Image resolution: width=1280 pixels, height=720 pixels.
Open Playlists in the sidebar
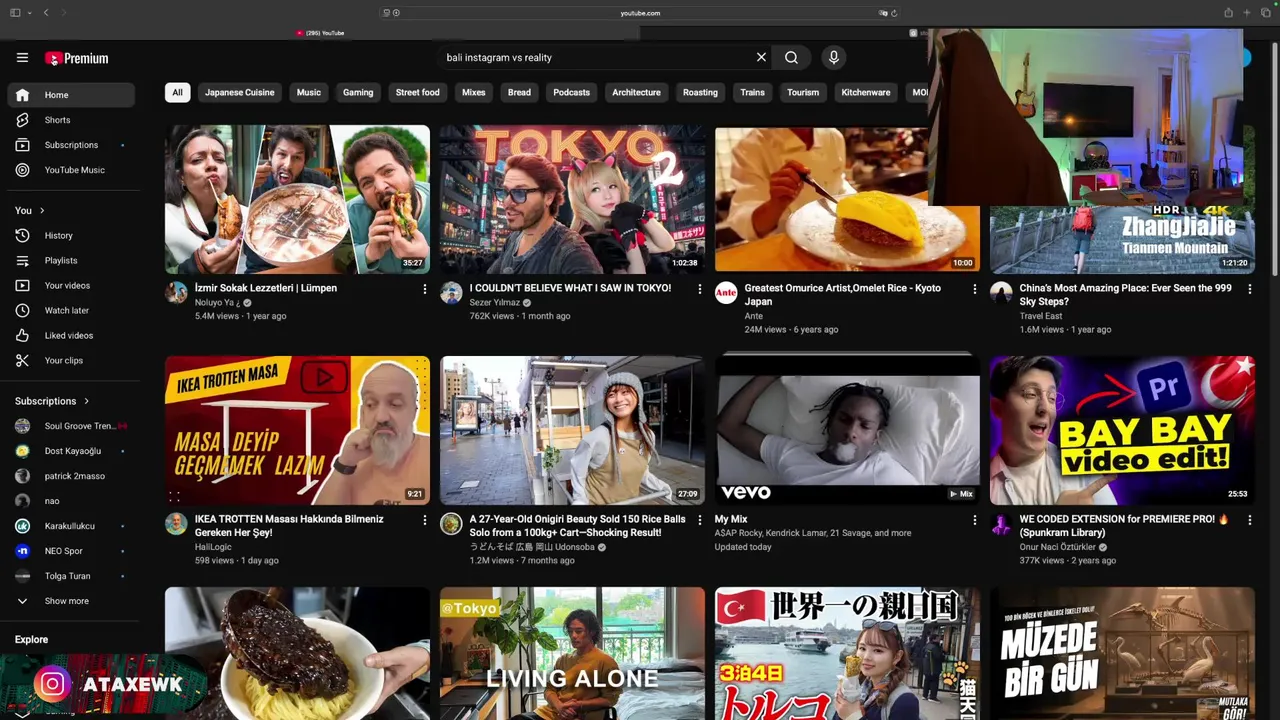tap(71, 261)
